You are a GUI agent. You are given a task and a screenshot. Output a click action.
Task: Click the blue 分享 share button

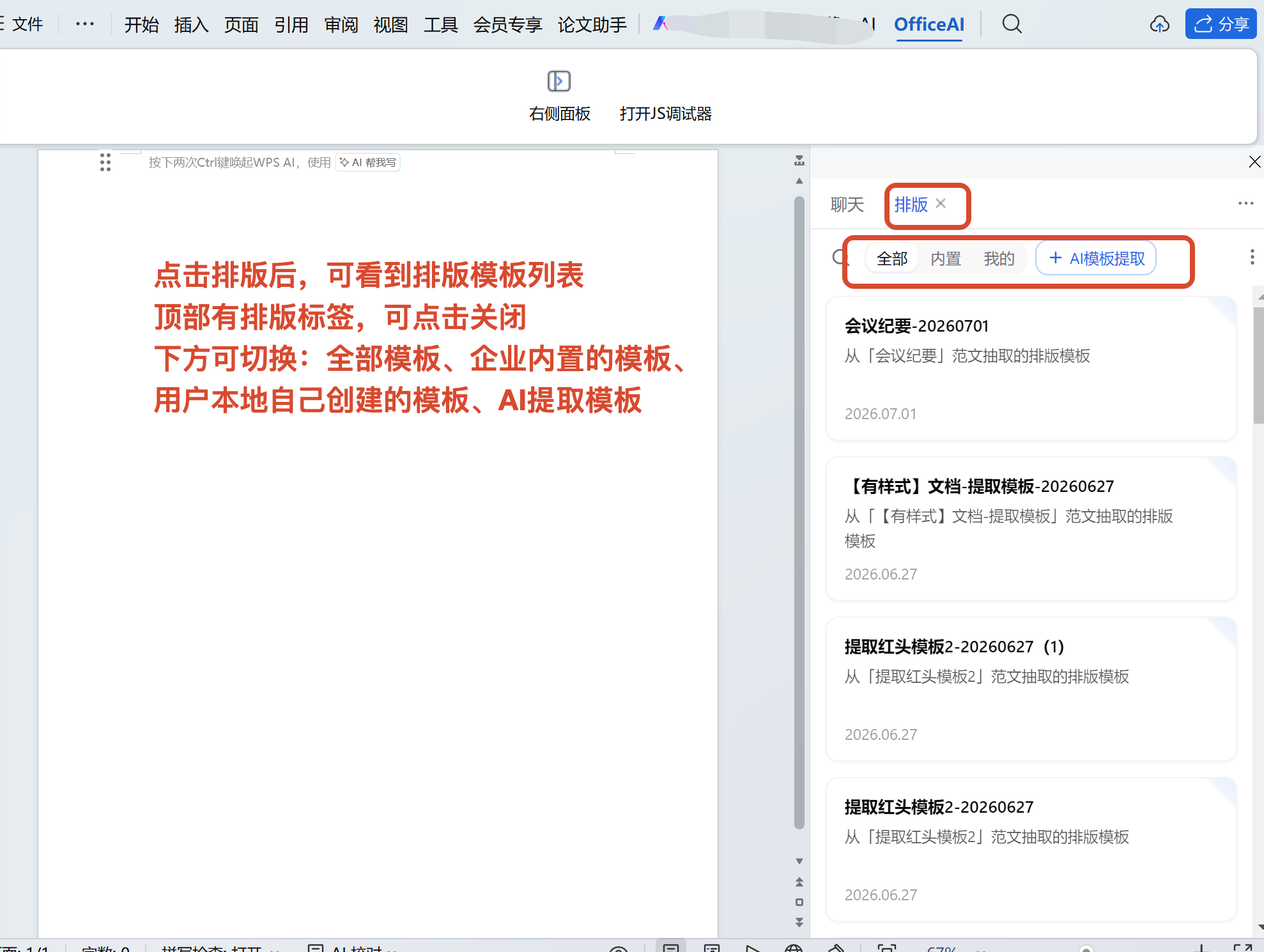pos(1221,24)
